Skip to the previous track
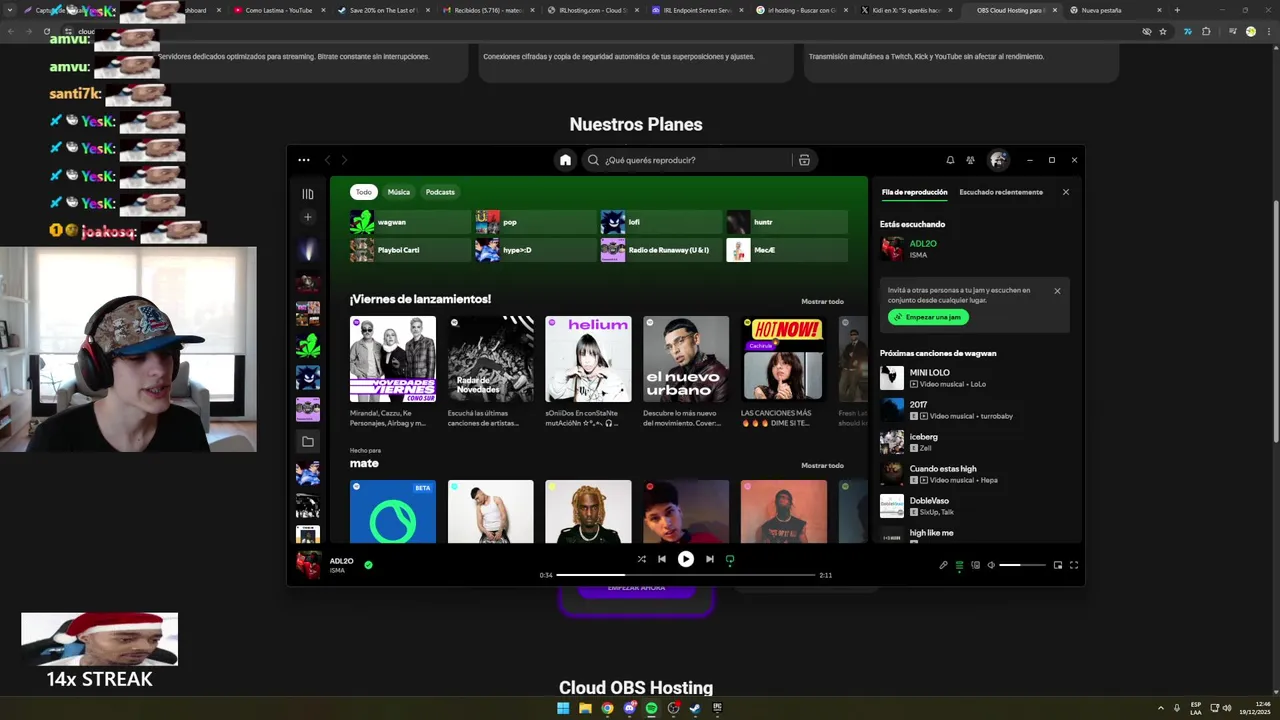 661,559
